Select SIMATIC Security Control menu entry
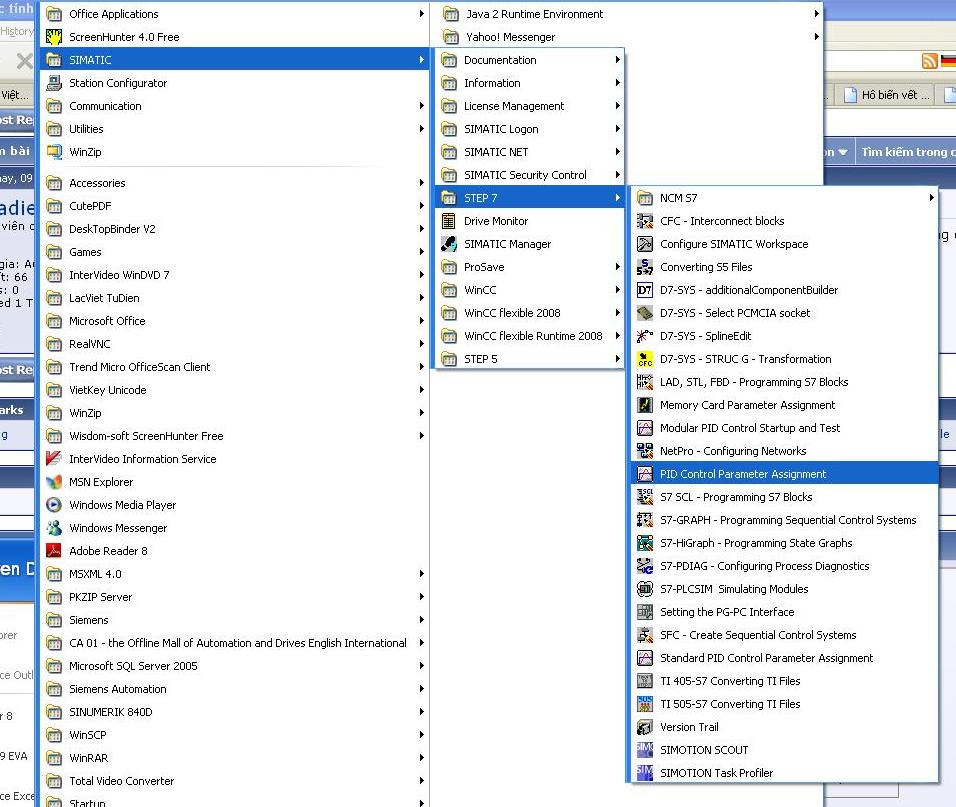The height and width of the screenshot is (807, 956). [x=530, y=175]
